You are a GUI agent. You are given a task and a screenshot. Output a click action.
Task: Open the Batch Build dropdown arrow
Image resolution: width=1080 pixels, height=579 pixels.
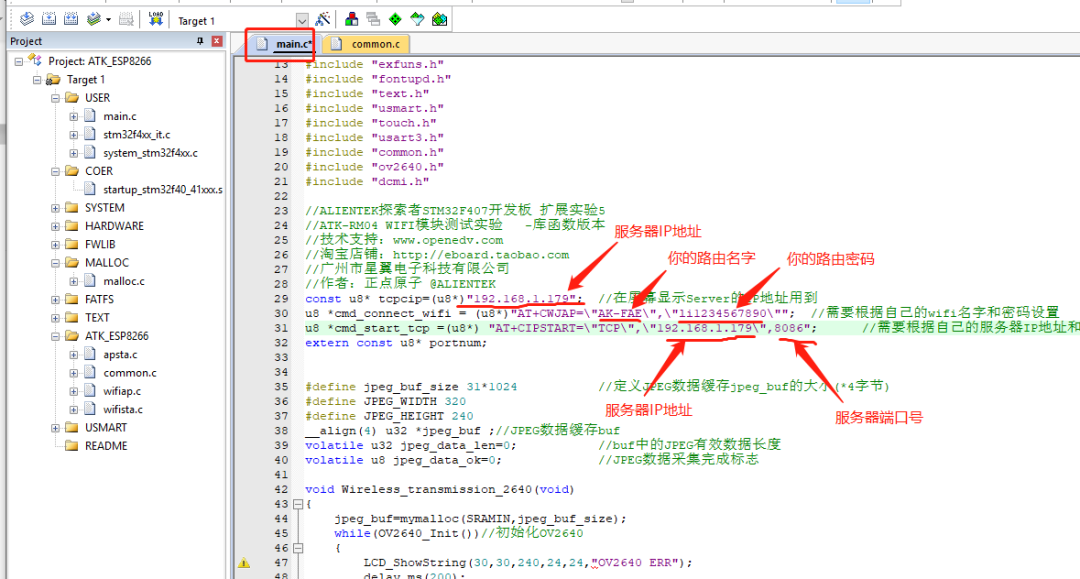[108, 20]
